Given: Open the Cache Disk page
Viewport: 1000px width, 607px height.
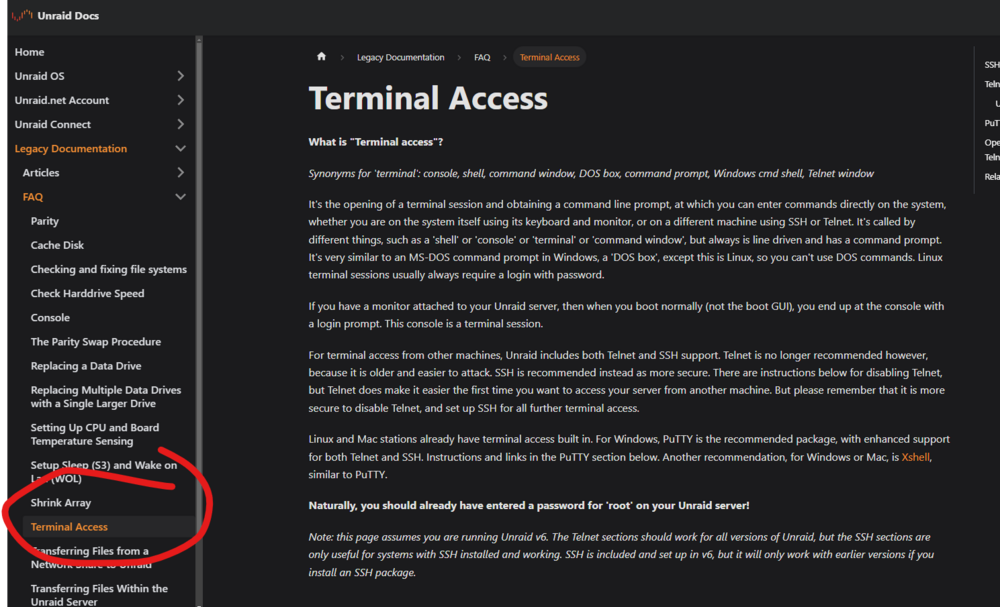Looking at the screenshot, I should pos(57,245).
